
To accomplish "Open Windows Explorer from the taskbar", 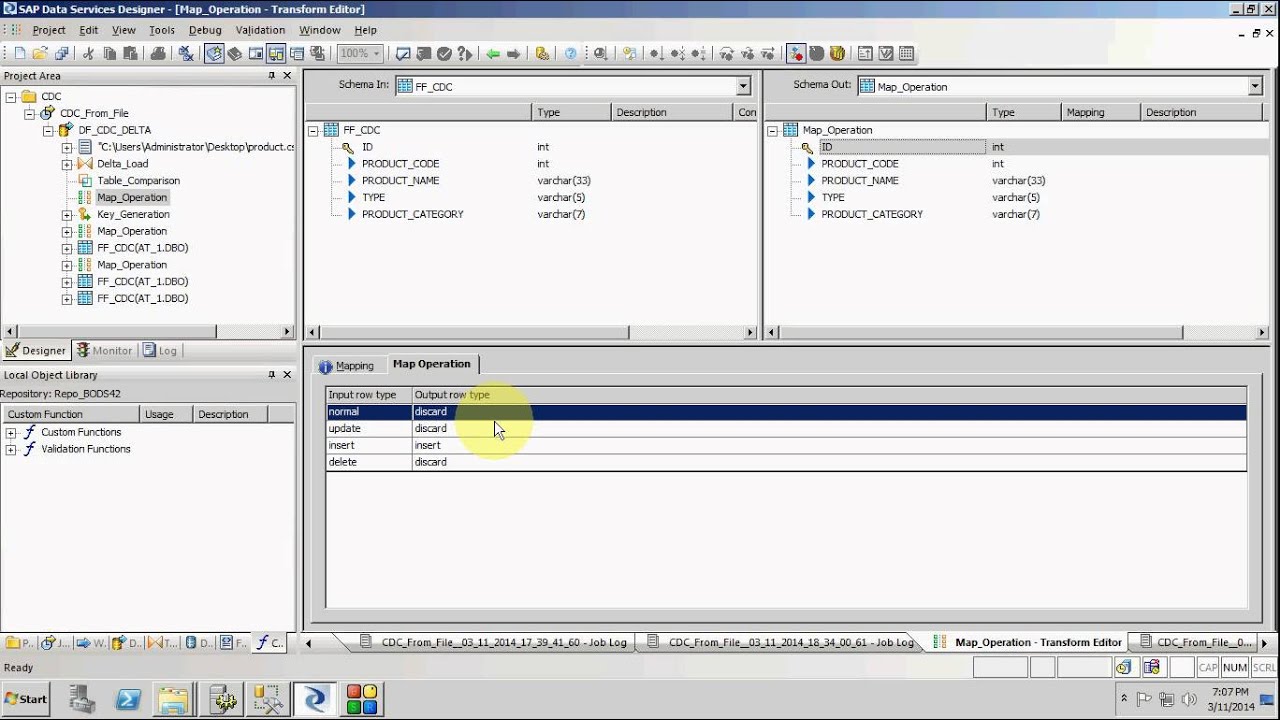I will [x=173, y=699].
